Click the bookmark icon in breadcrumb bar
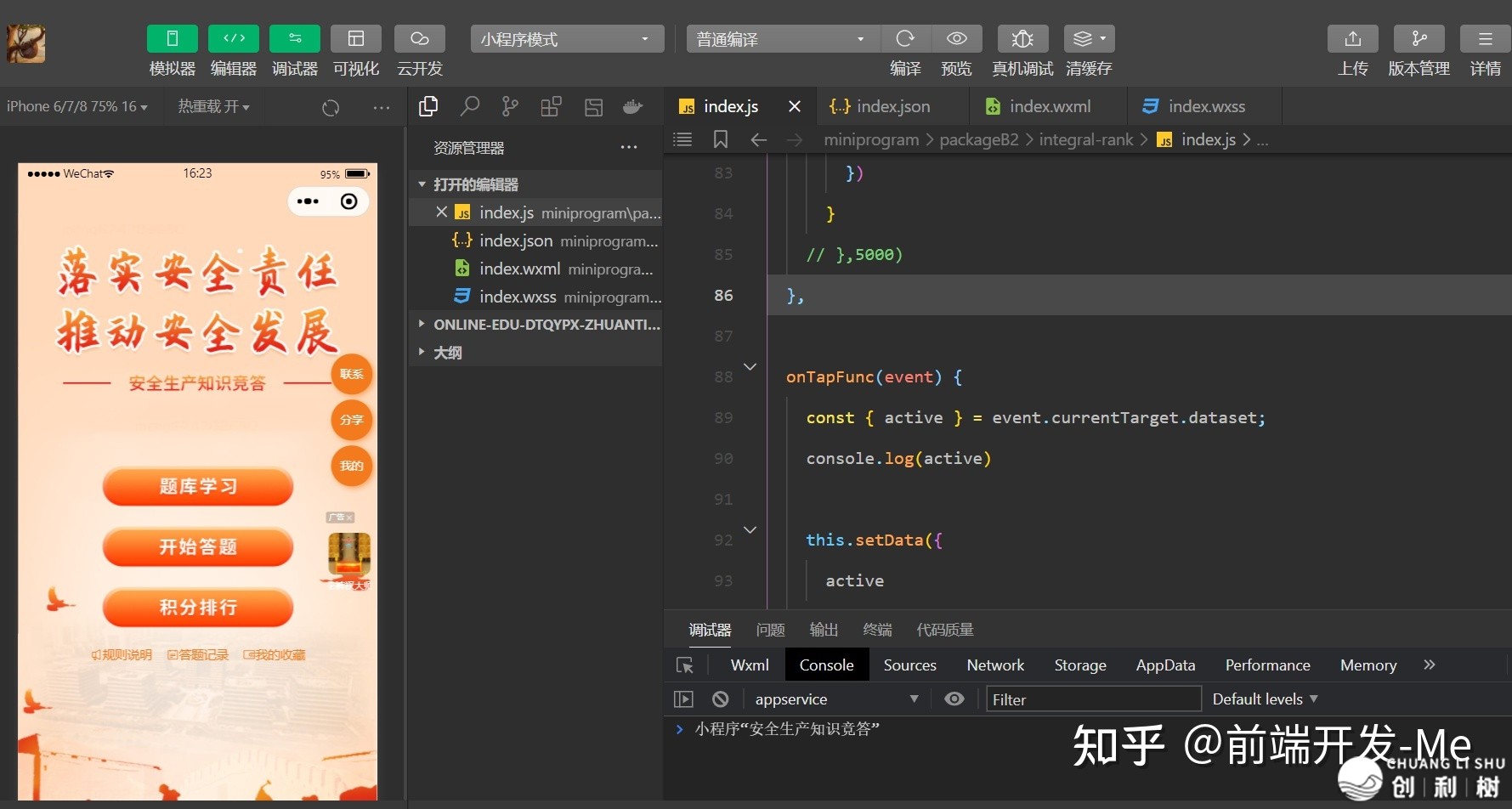 pyautogui.click(x=721, y=139)
